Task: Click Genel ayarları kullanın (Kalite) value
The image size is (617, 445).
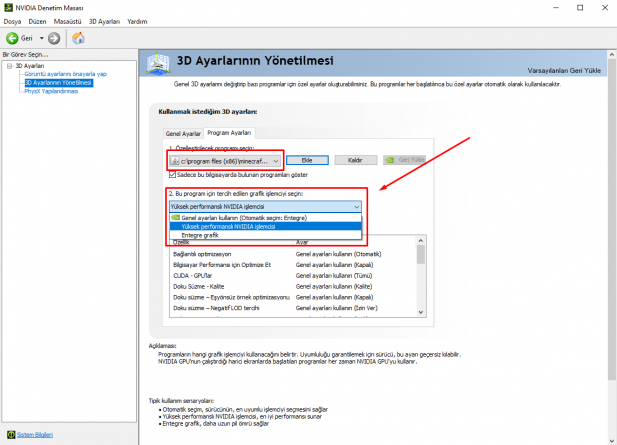Action: [x=334, y=286]
